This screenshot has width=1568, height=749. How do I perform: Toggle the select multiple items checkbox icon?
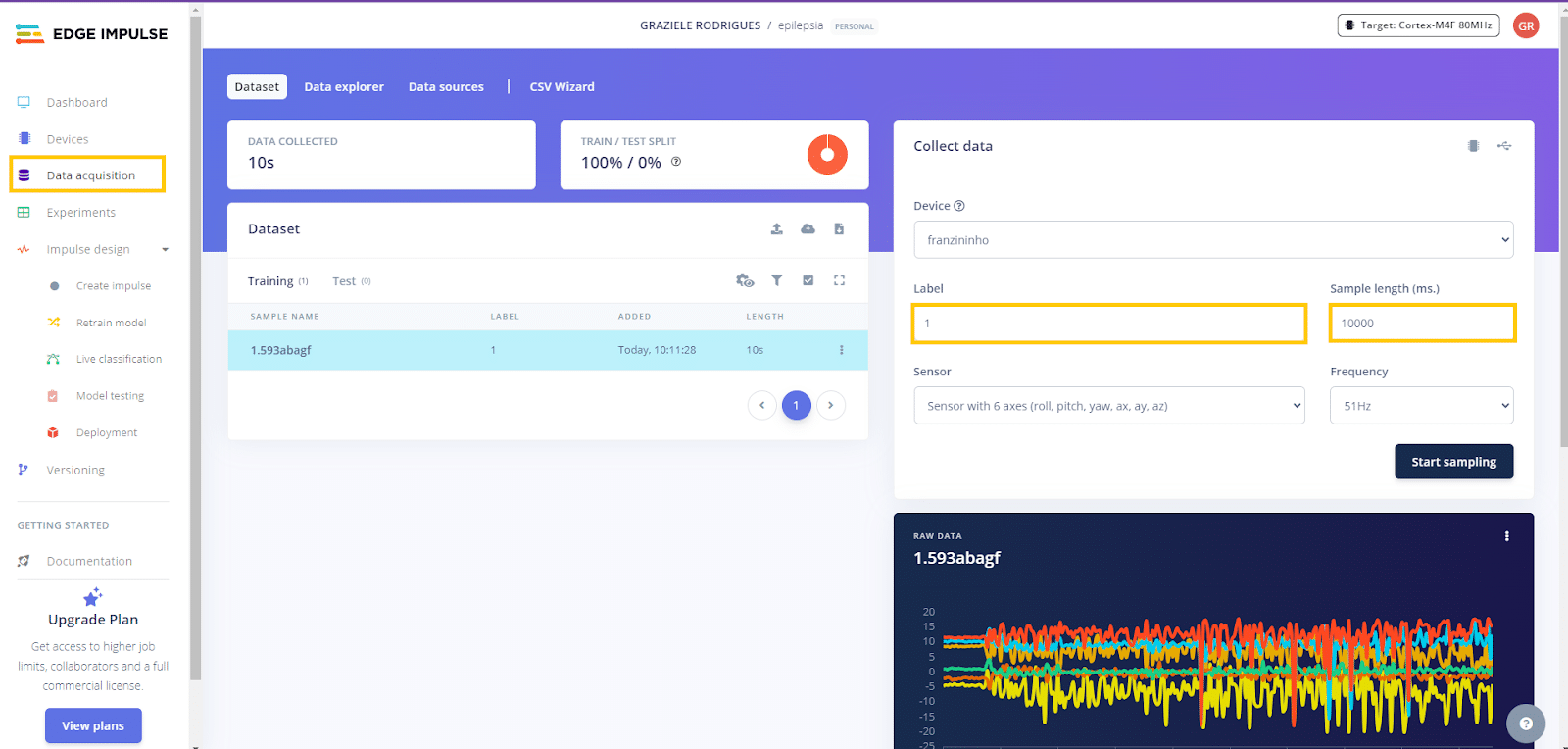click(808, 280)
